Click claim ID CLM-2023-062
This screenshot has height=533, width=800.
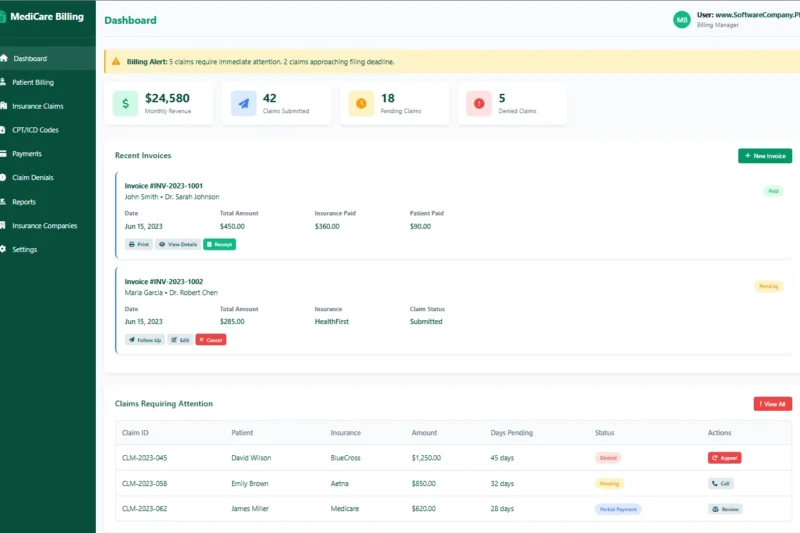click(x=144, y=509)
